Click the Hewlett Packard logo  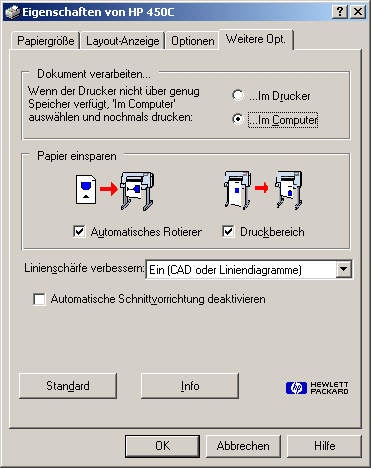point(317,388)
